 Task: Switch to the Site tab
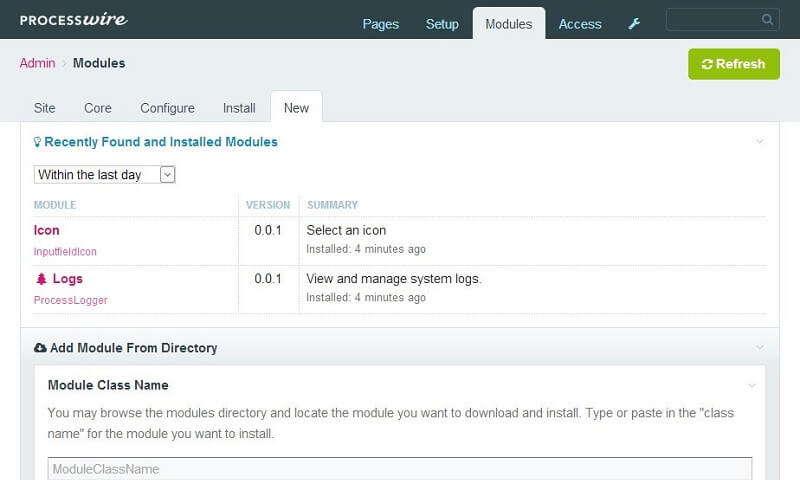coord(44,108)
